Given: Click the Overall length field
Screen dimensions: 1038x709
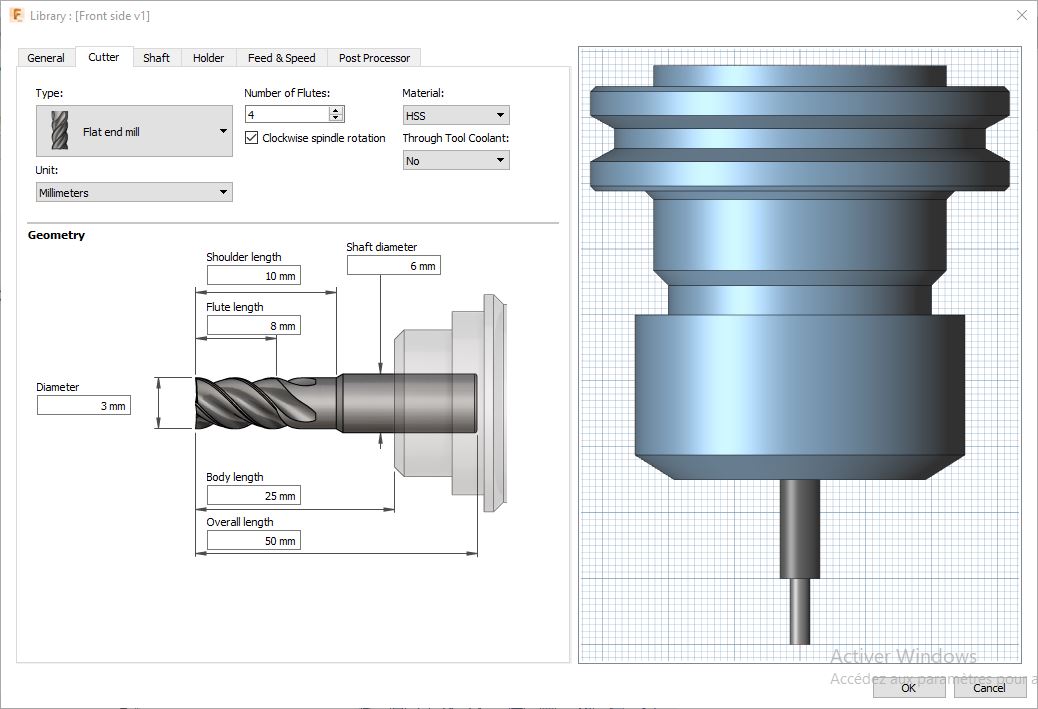Looking at the screenshot, I should (x=254, y=541).
